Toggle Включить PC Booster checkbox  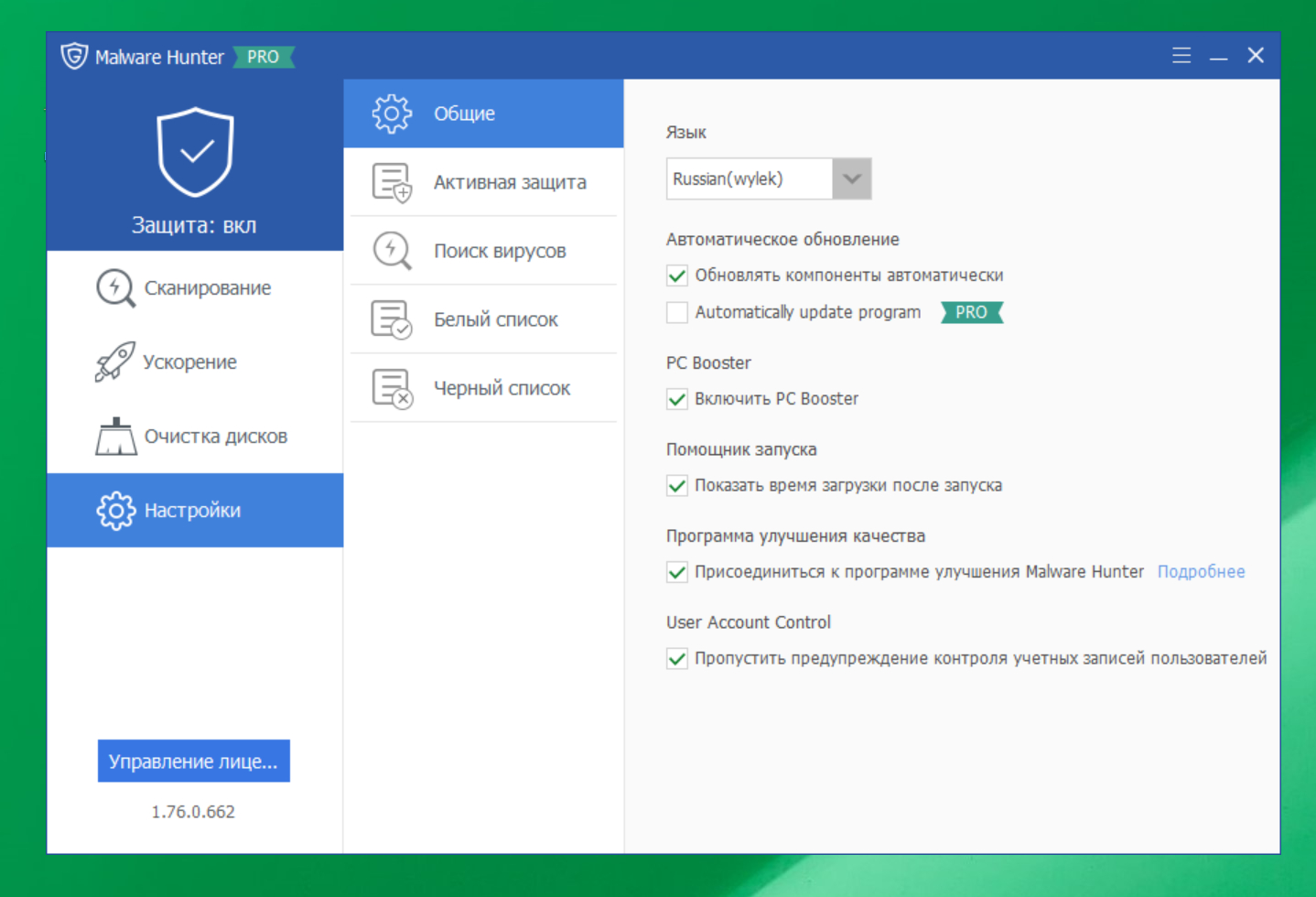tap(677, 399)
